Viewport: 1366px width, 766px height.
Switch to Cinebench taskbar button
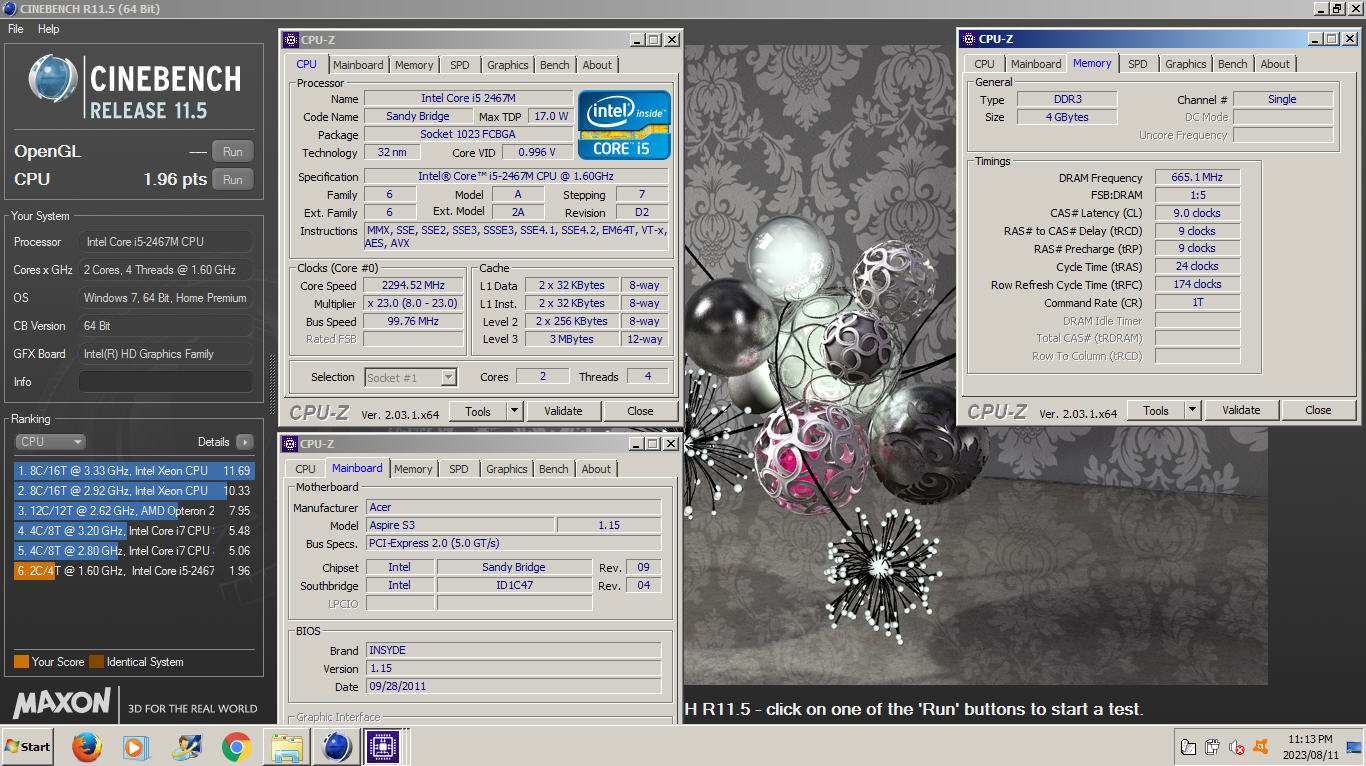(x=337, y=747)
